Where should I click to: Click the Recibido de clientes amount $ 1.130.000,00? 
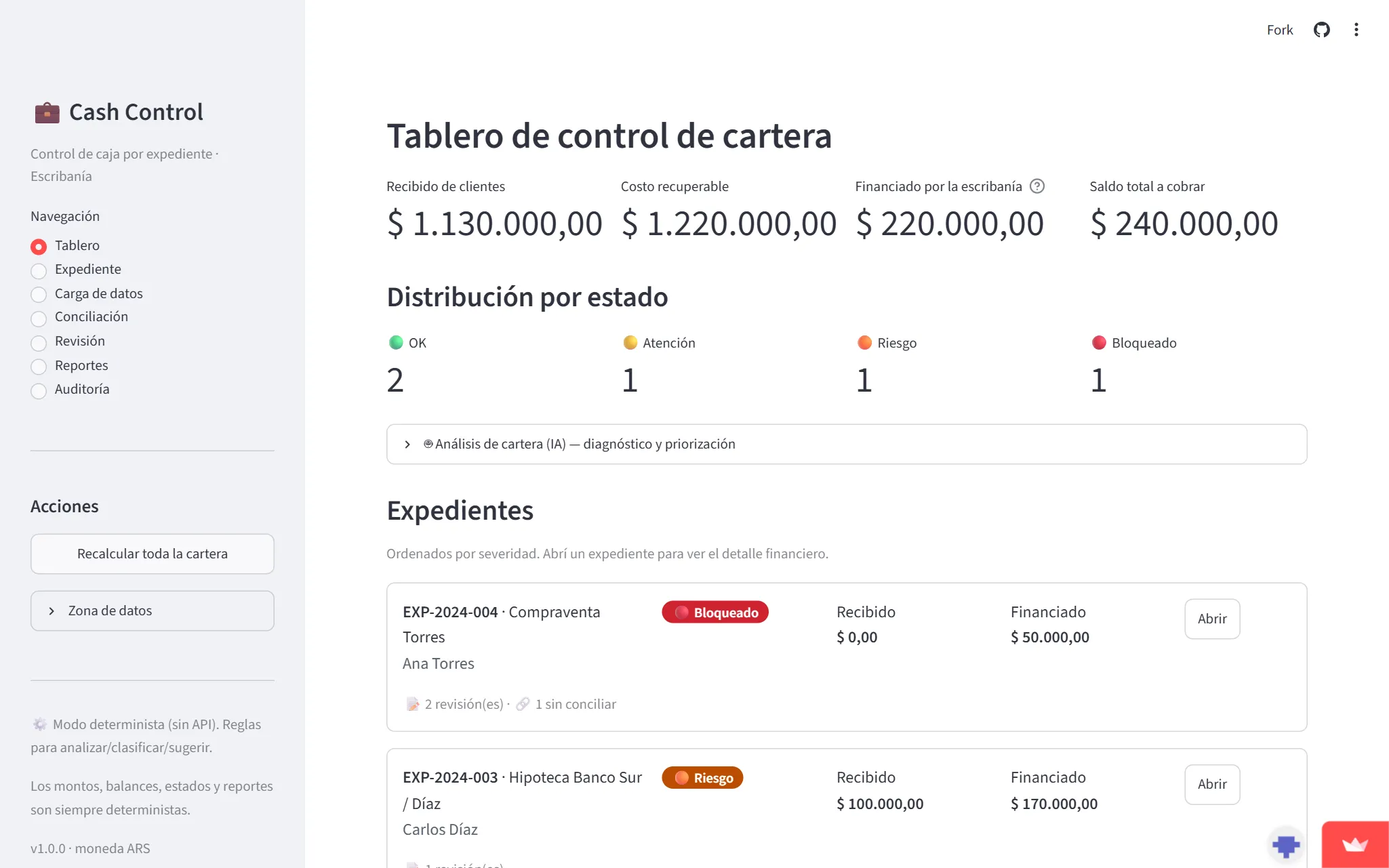click(x=494, y=224)
